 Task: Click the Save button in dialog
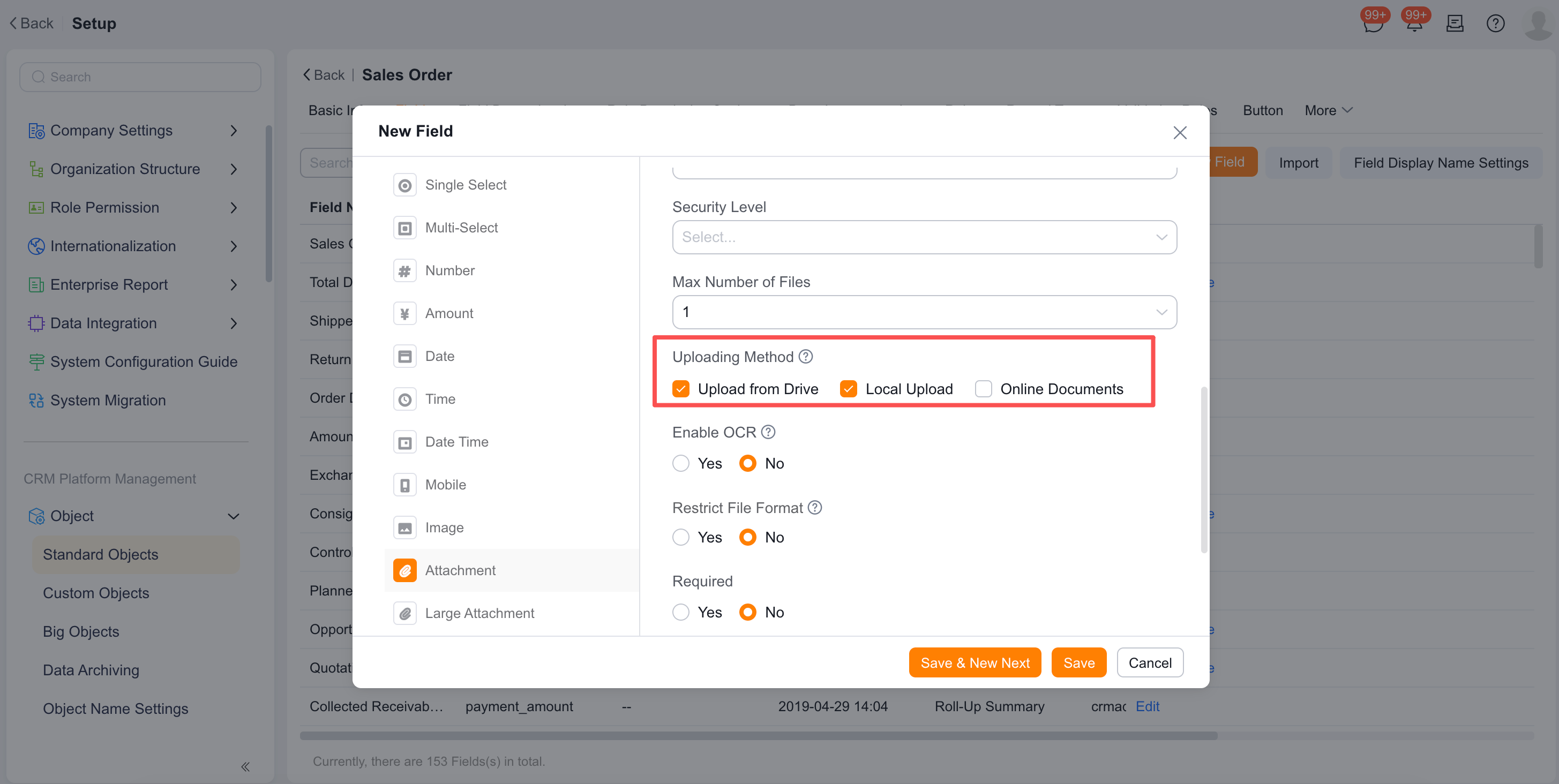click(x=1078, y=663)
